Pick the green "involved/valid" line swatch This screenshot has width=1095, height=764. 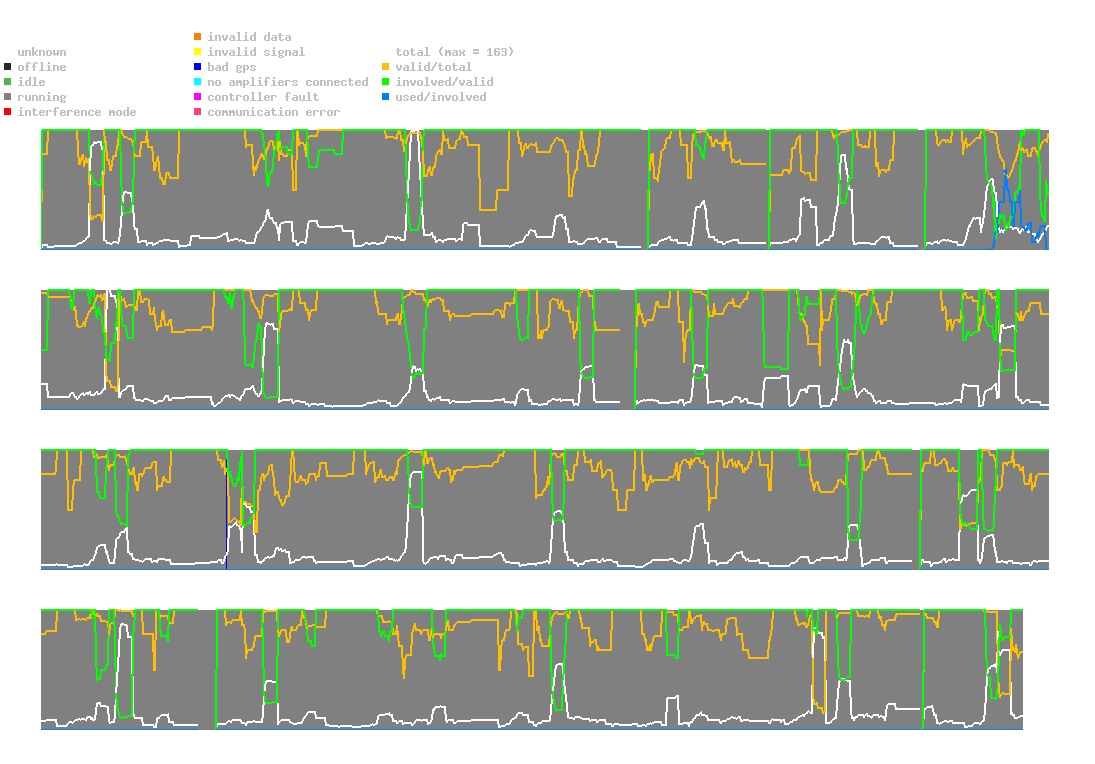(x=386, y=82)
